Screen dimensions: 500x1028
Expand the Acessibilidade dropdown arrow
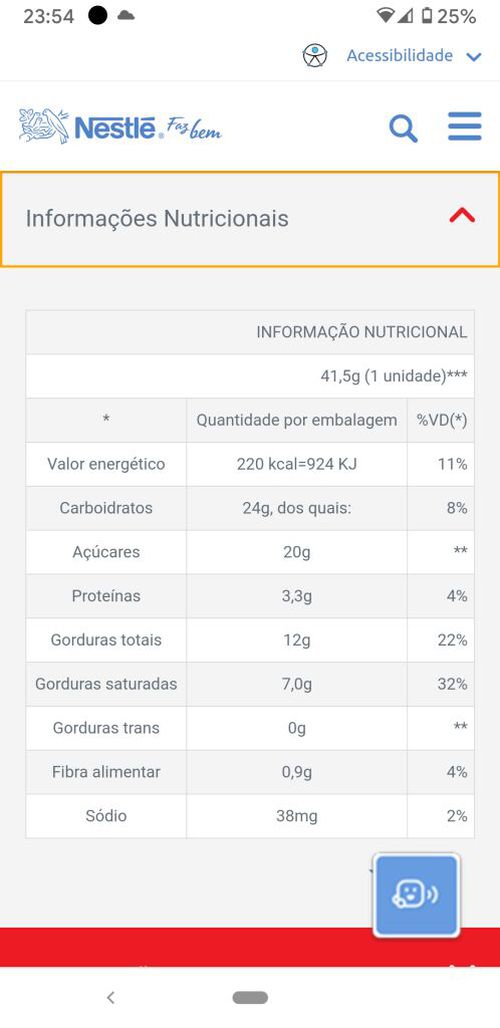(x=474, y=57)
